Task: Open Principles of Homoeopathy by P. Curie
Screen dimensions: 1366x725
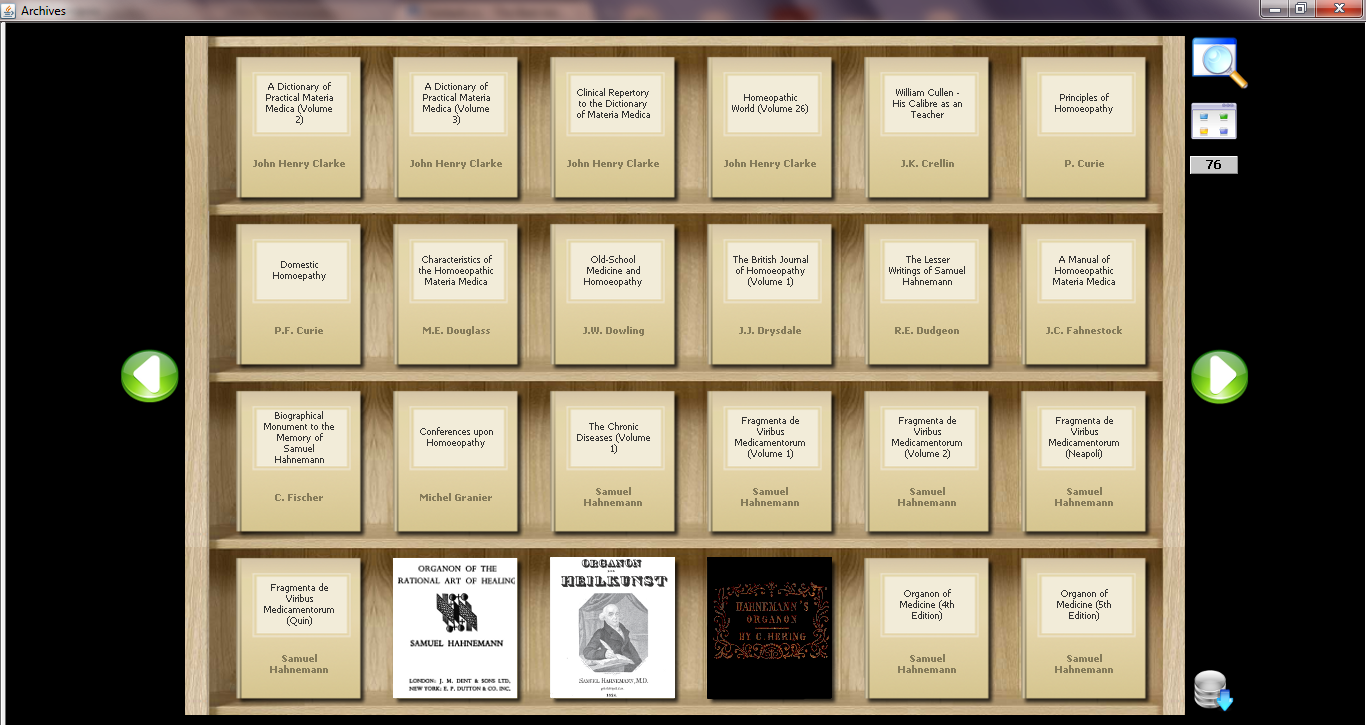Action: (x=1084, y=127)
